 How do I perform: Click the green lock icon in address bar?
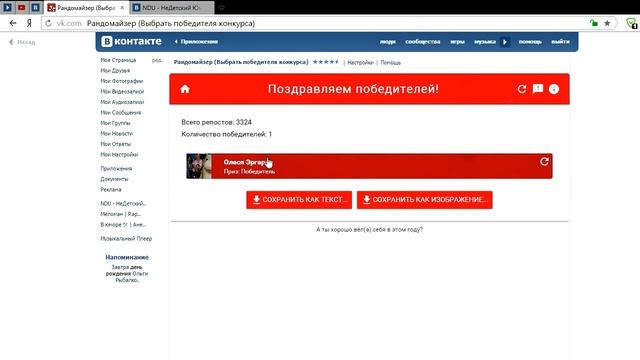[594, 23]
